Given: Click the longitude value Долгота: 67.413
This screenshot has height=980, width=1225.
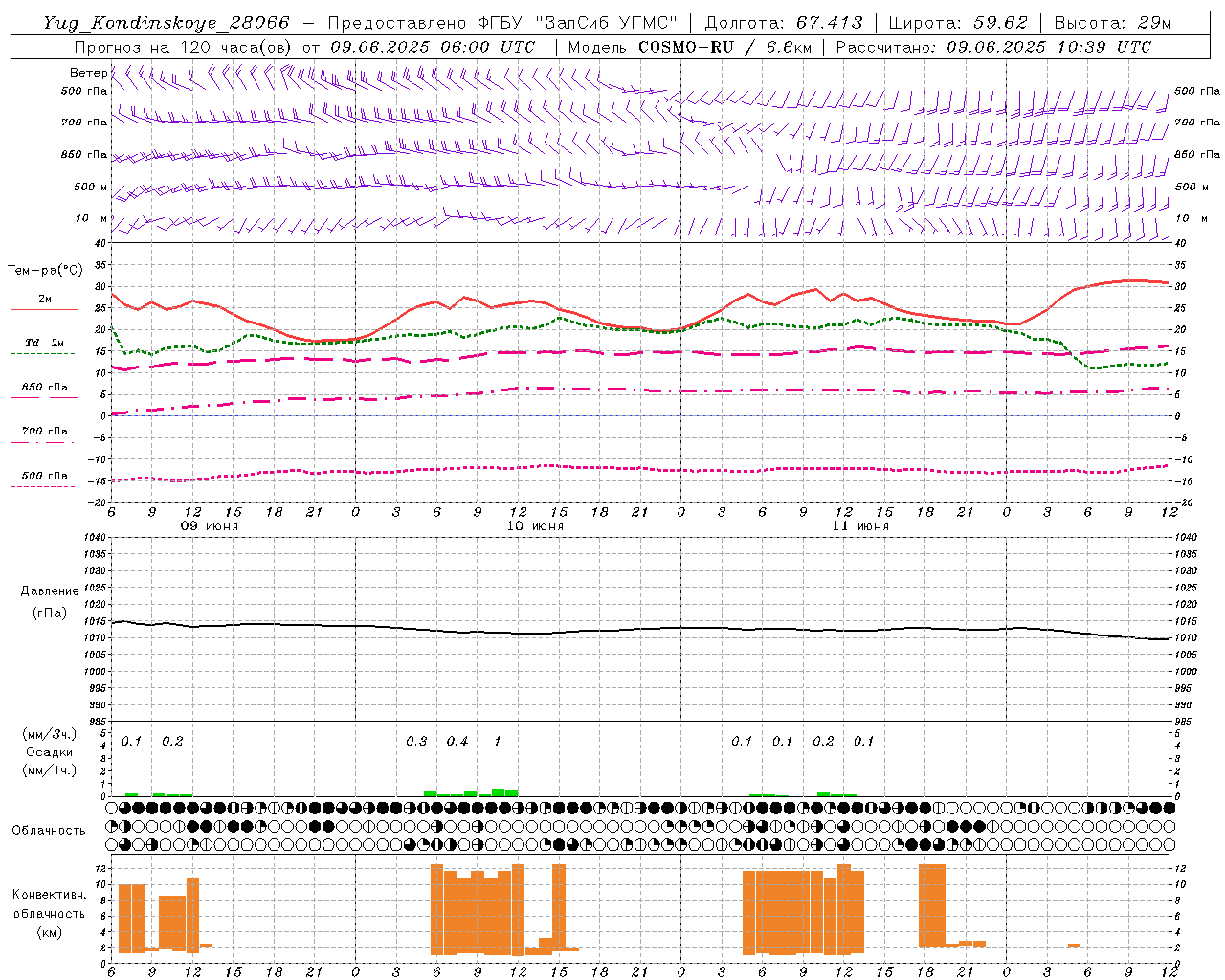Looking at the screenshot, I should pos(783,23).
